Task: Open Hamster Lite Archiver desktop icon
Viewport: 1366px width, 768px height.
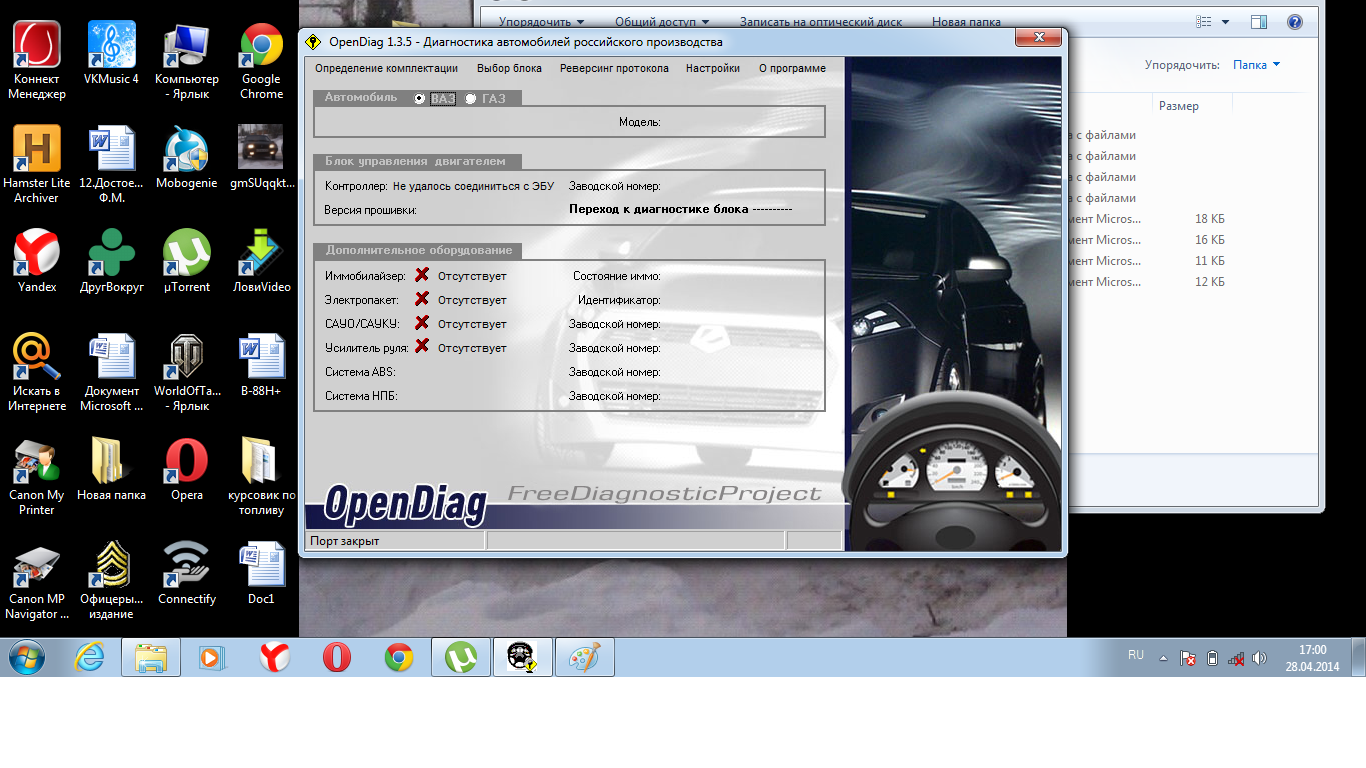Action: tap(37, 165)
